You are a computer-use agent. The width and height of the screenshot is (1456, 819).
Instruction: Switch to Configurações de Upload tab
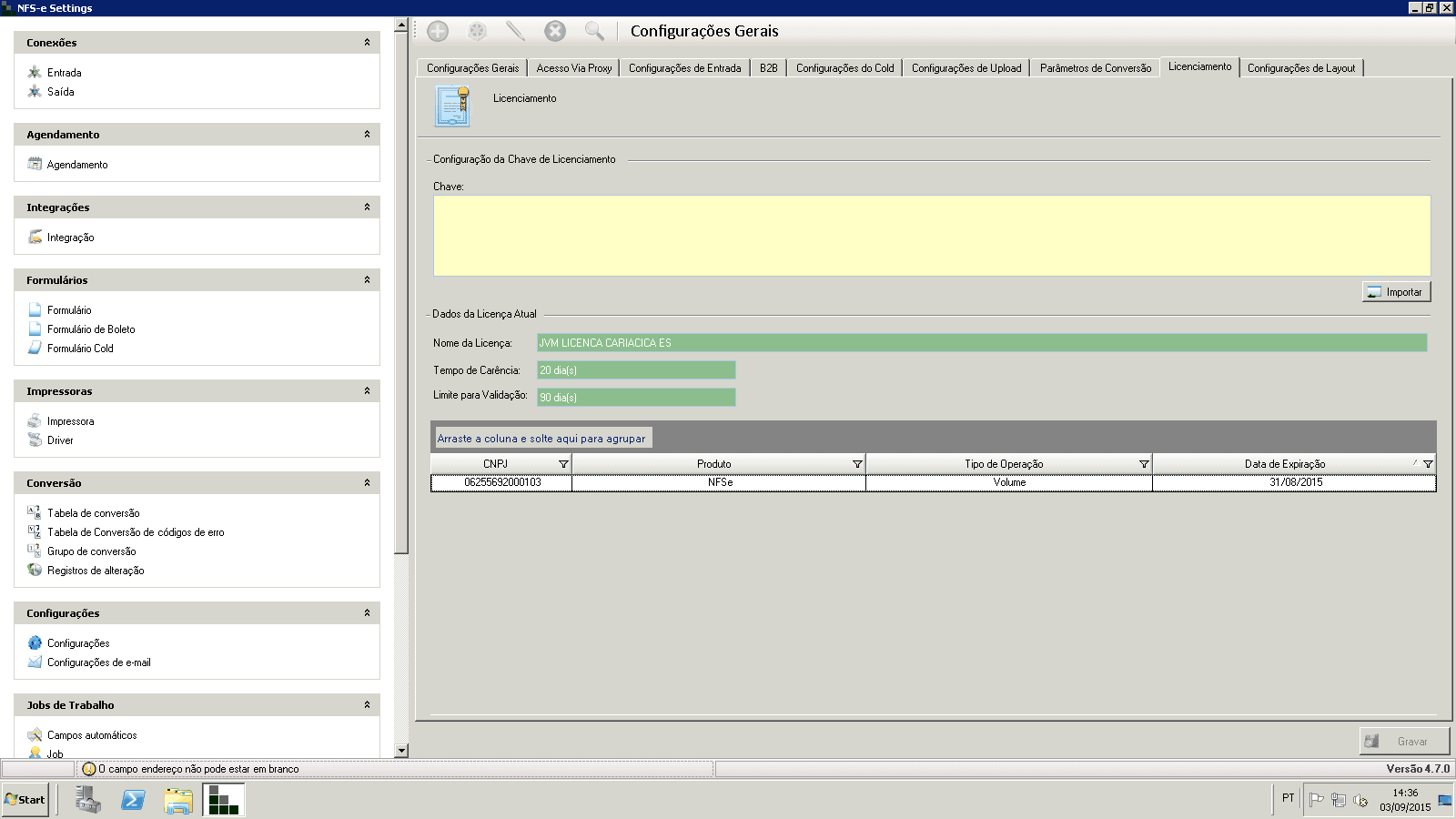pyautogui.click(x=966, y=68)
